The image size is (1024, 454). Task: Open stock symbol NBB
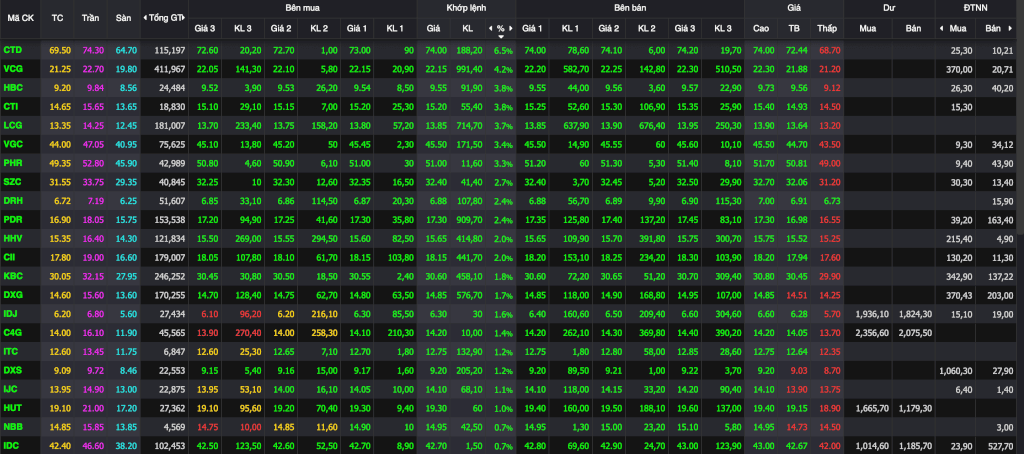click(12, 427)
